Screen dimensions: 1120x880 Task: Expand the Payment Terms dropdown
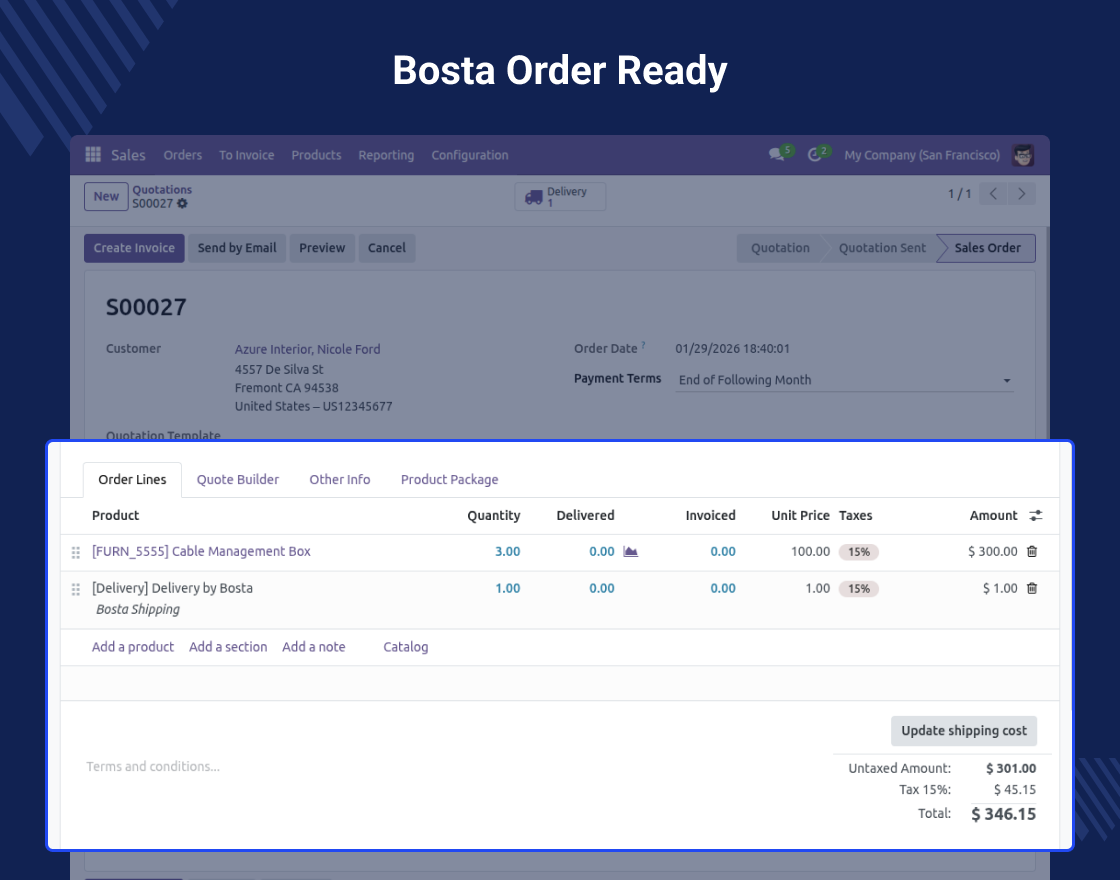pos(1006,381)
